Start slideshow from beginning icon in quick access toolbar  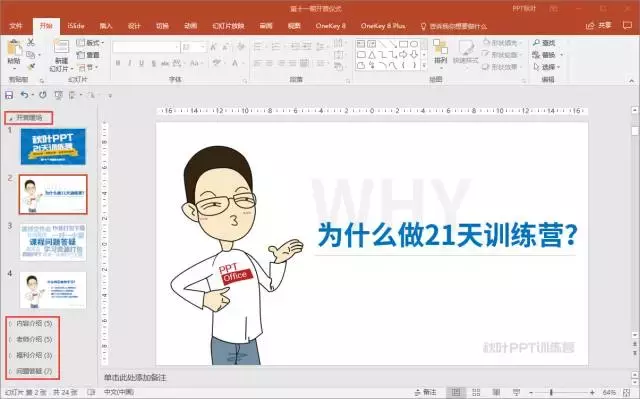(x=58, y=95)
